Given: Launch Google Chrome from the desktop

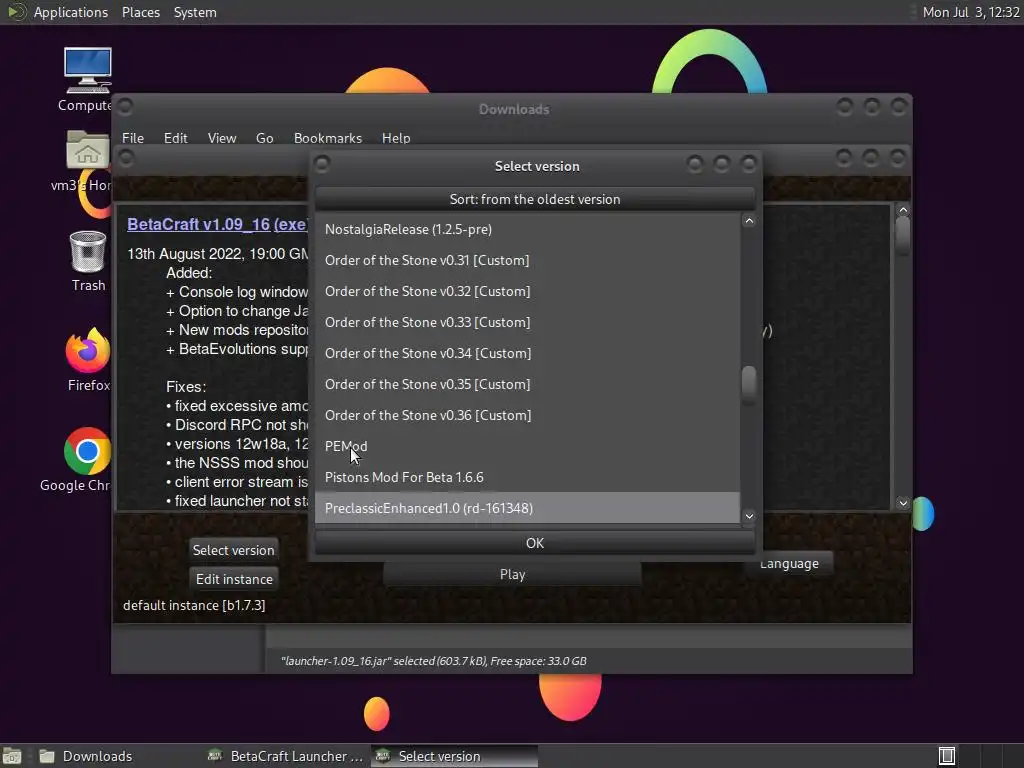Looking at the screenshot, I should click(87, 451).
